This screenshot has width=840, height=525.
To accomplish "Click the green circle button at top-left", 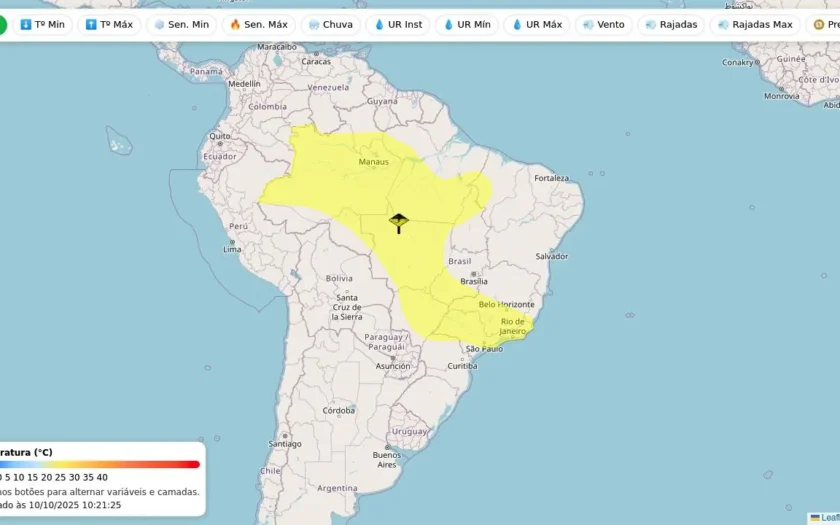I will point(3,25).
